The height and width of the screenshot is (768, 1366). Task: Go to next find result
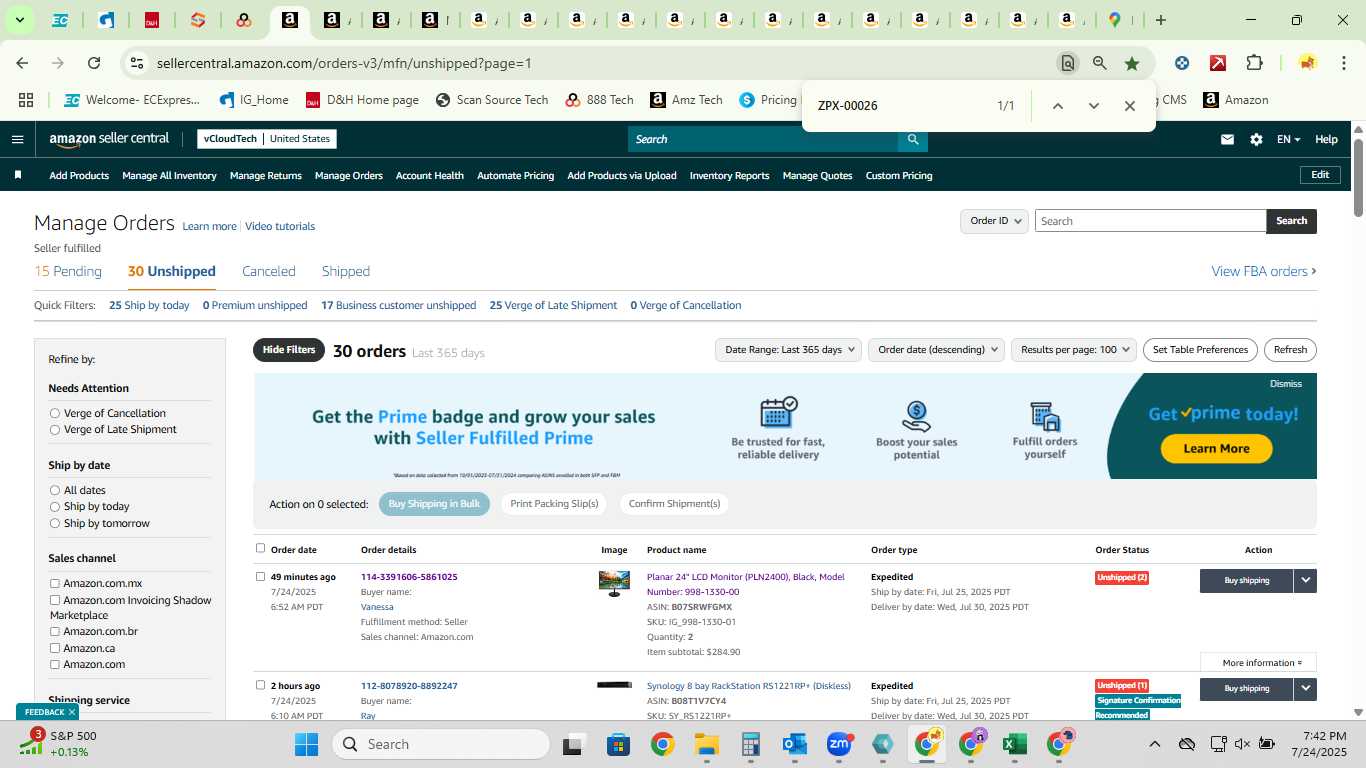[x=1093, y=106]
